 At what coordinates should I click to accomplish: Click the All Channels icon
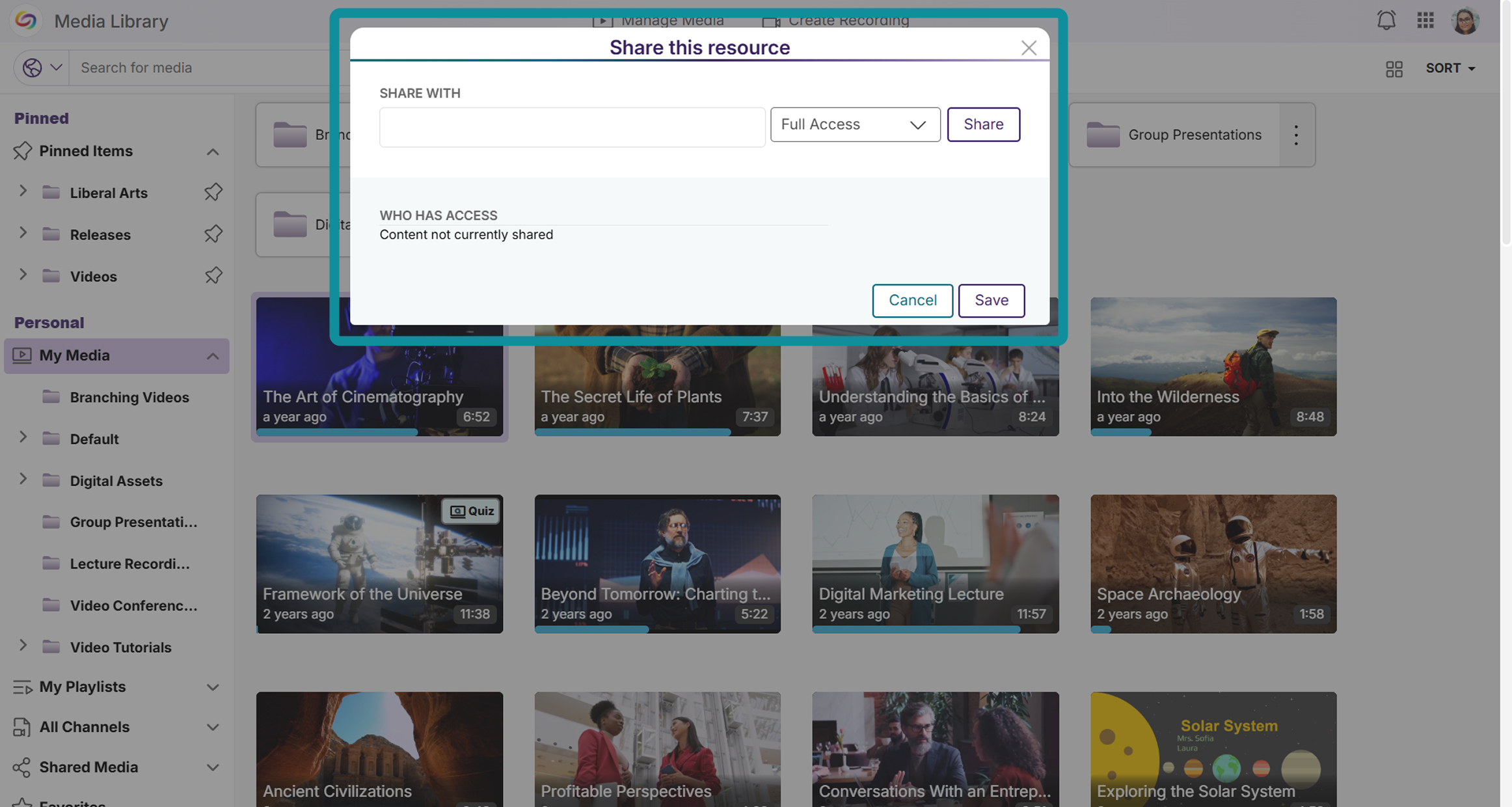click(22, 728)
